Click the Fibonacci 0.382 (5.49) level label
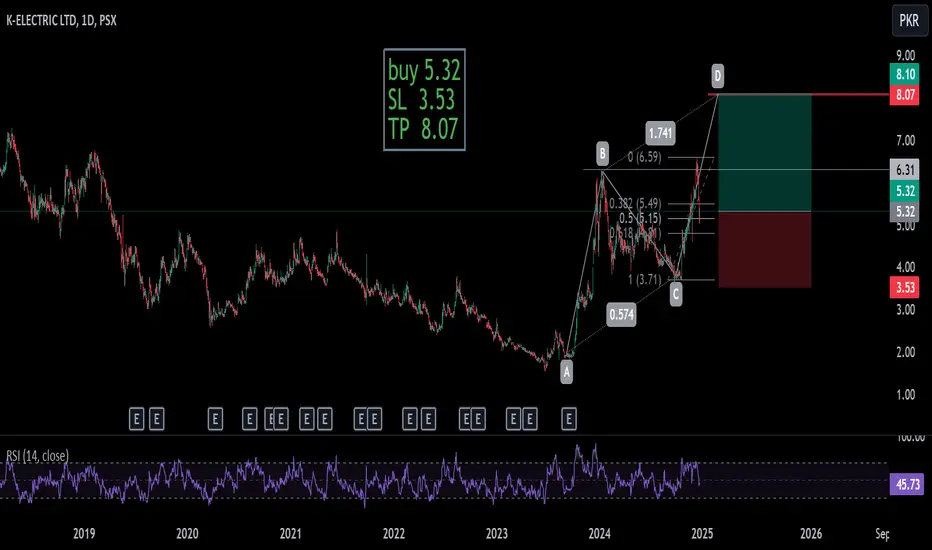932x550 pixels. pyautogui.click(x=635, y=203)
